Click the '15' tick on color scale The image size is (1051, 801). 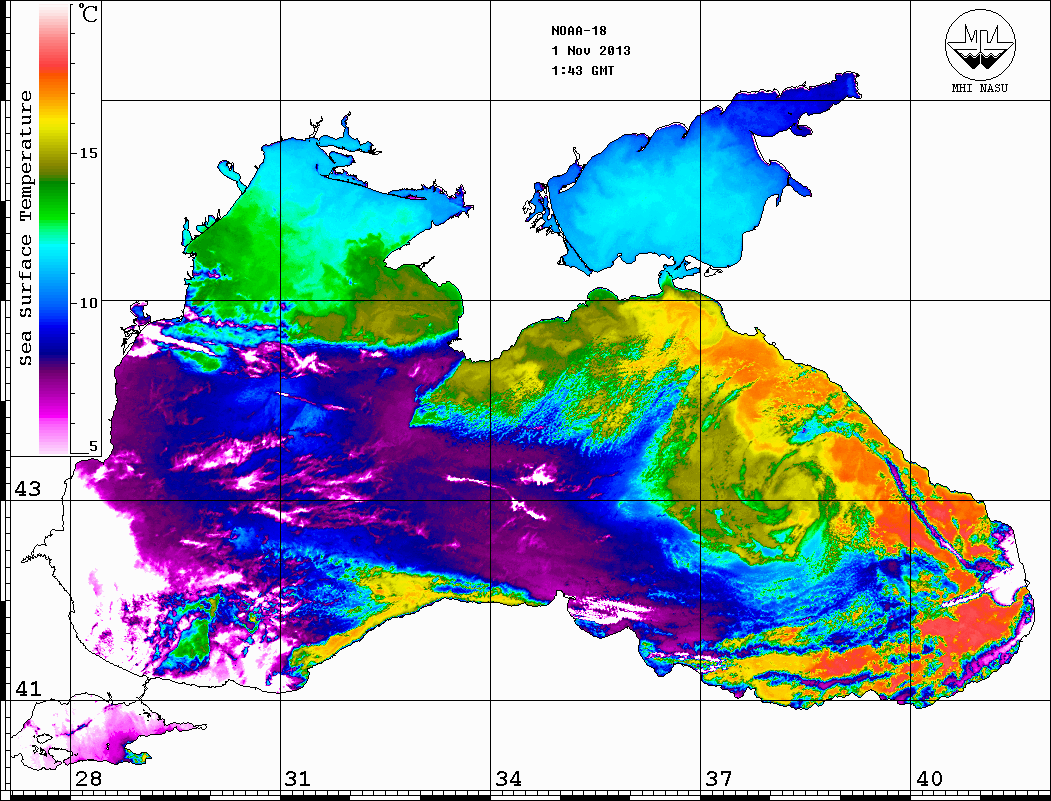click(88, 153)
